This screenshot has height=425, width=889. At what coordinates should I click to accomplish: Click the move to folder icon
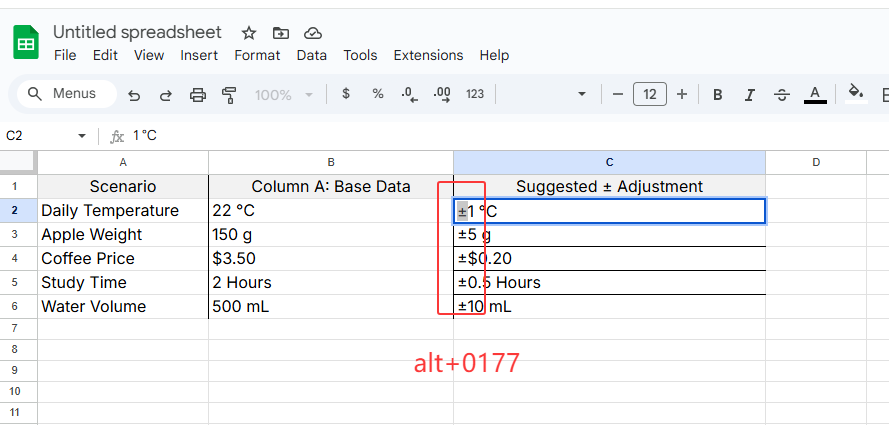281,33
